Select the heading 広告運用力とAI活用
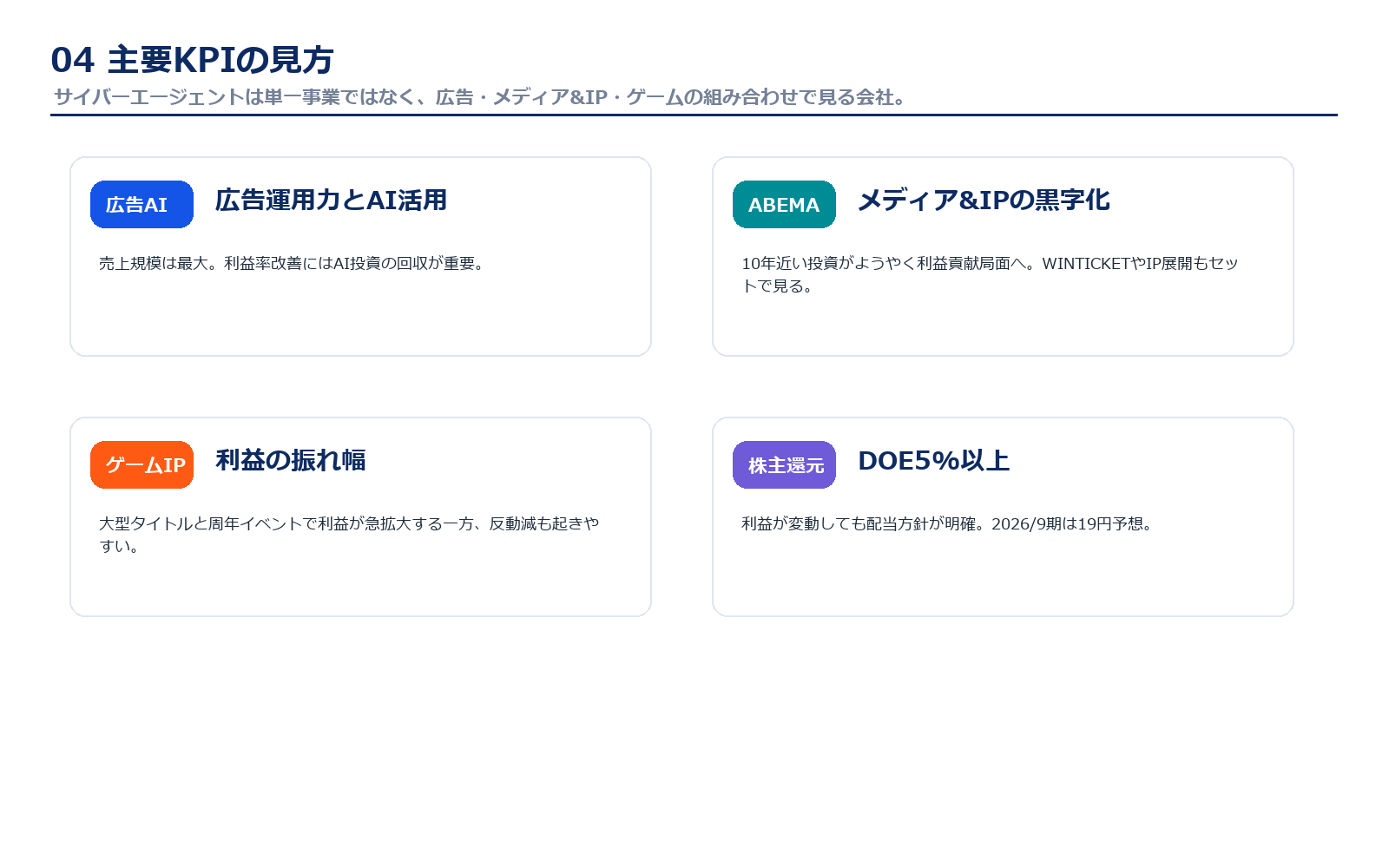 (x=331, y=201)
